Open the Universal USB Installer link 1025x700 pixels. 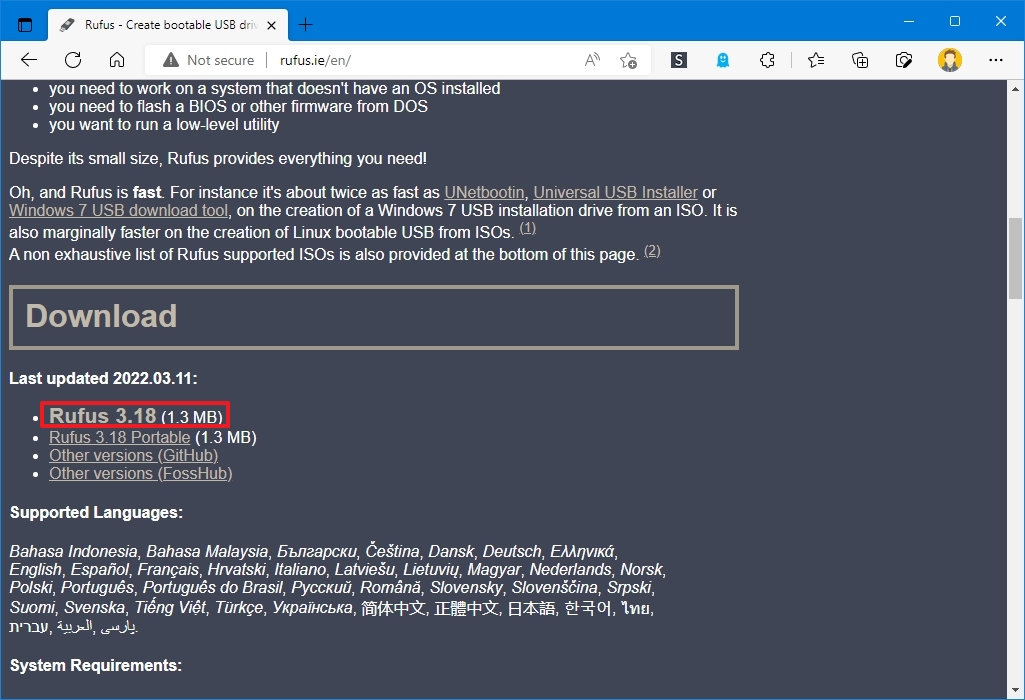616,192
